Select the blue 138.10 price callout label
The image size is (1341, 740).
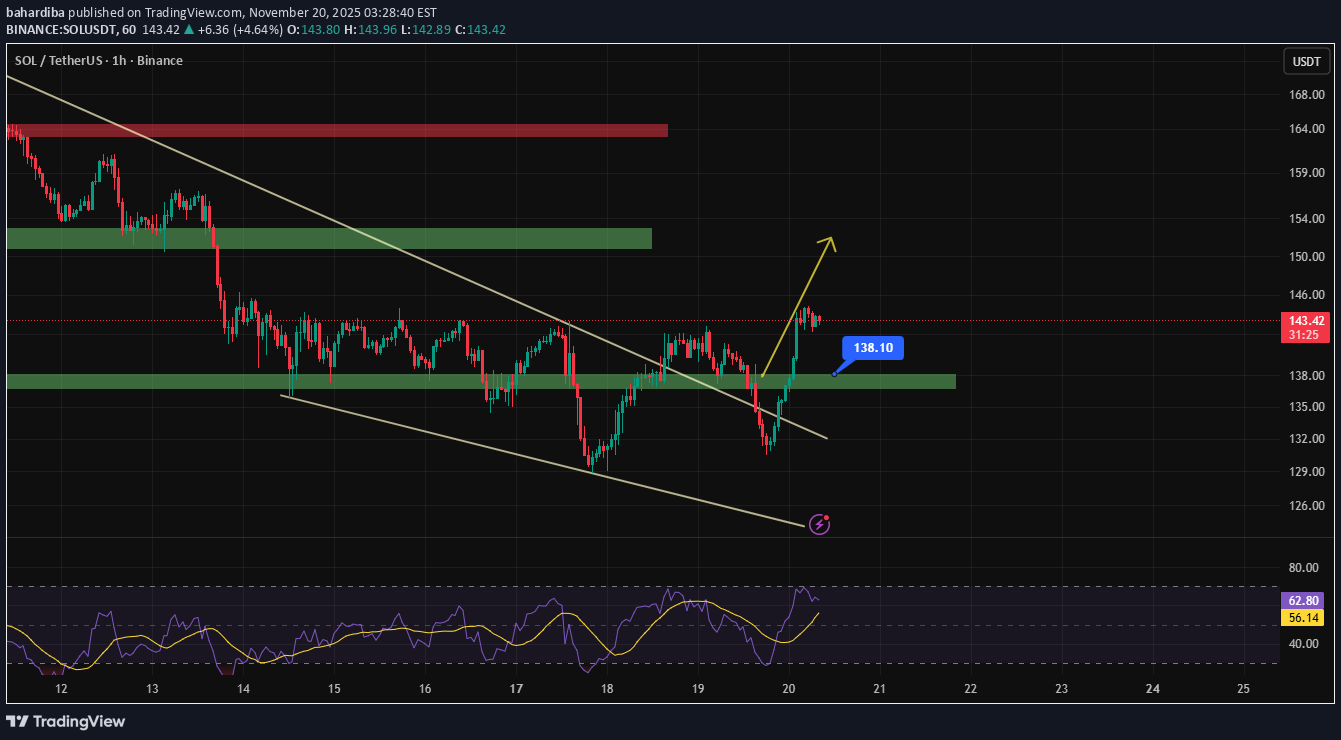pyautogui.click(x=871, y=348)
